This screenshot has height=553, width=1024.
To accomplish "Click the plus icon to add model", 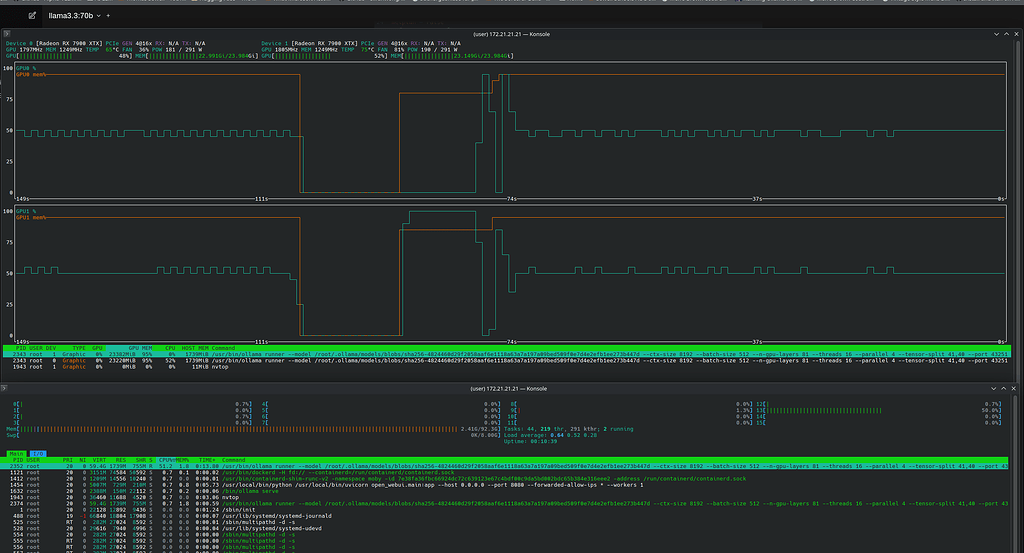I will pos(108,17).
